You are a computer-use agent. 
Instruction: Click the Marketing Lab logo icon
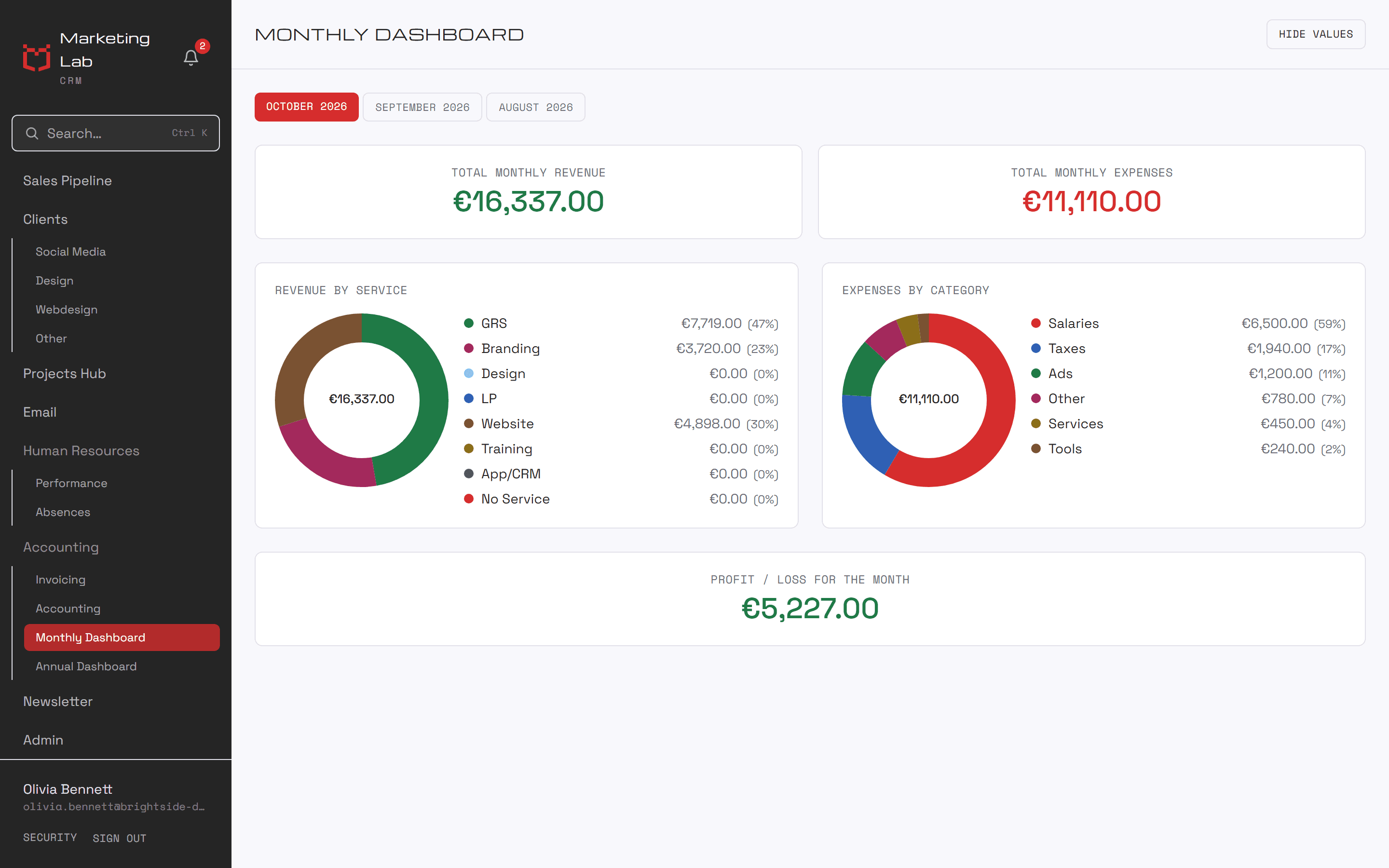pos(37,58)
